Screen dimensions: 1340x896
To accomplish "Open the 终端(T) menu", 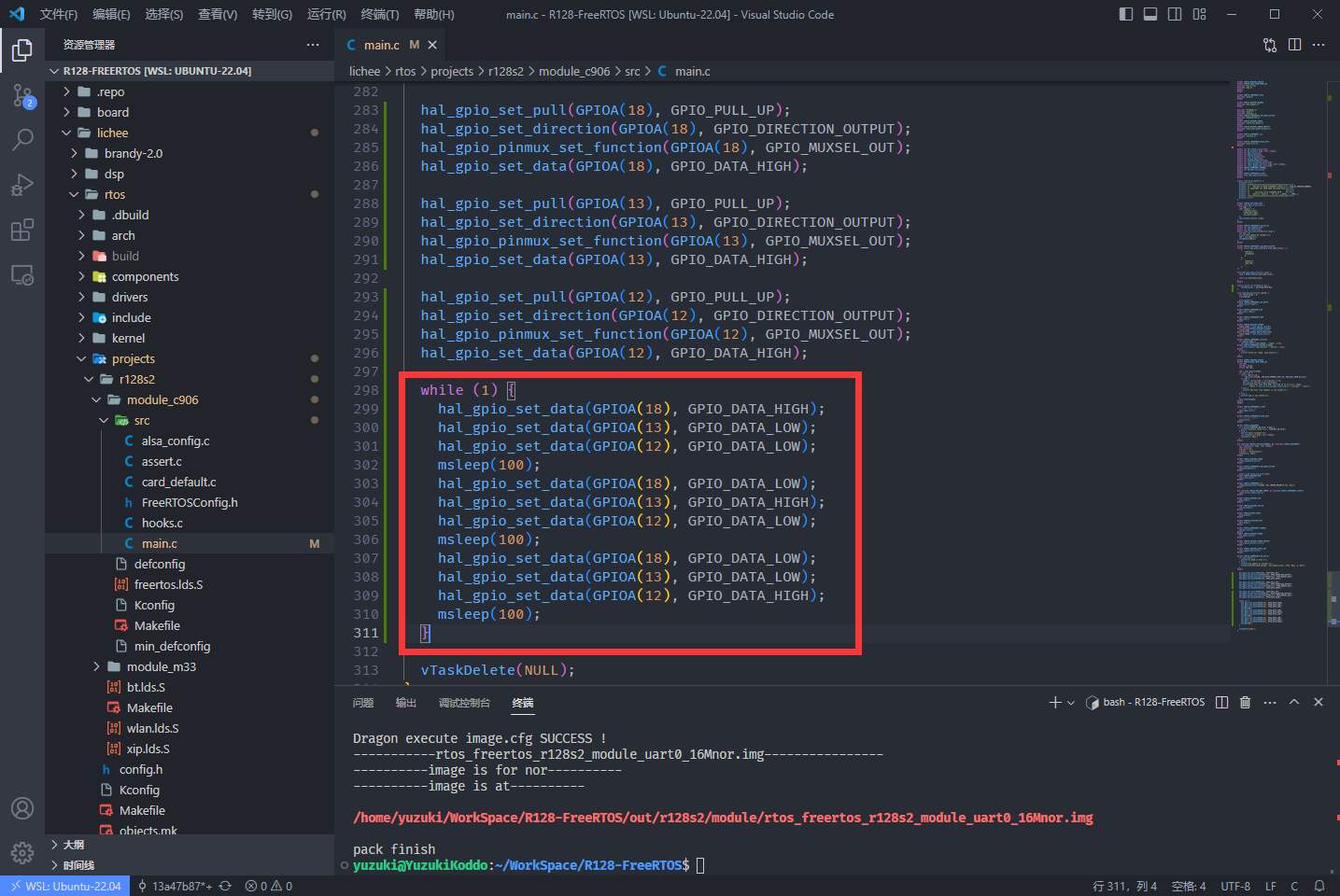I will [379, 14].
